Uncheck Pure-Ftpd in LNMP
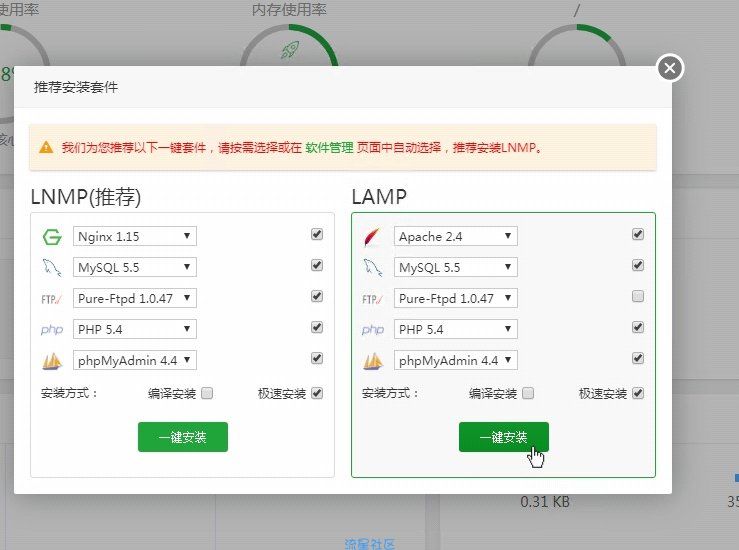This screenshot has height=550, width=739. pos(317,296)
